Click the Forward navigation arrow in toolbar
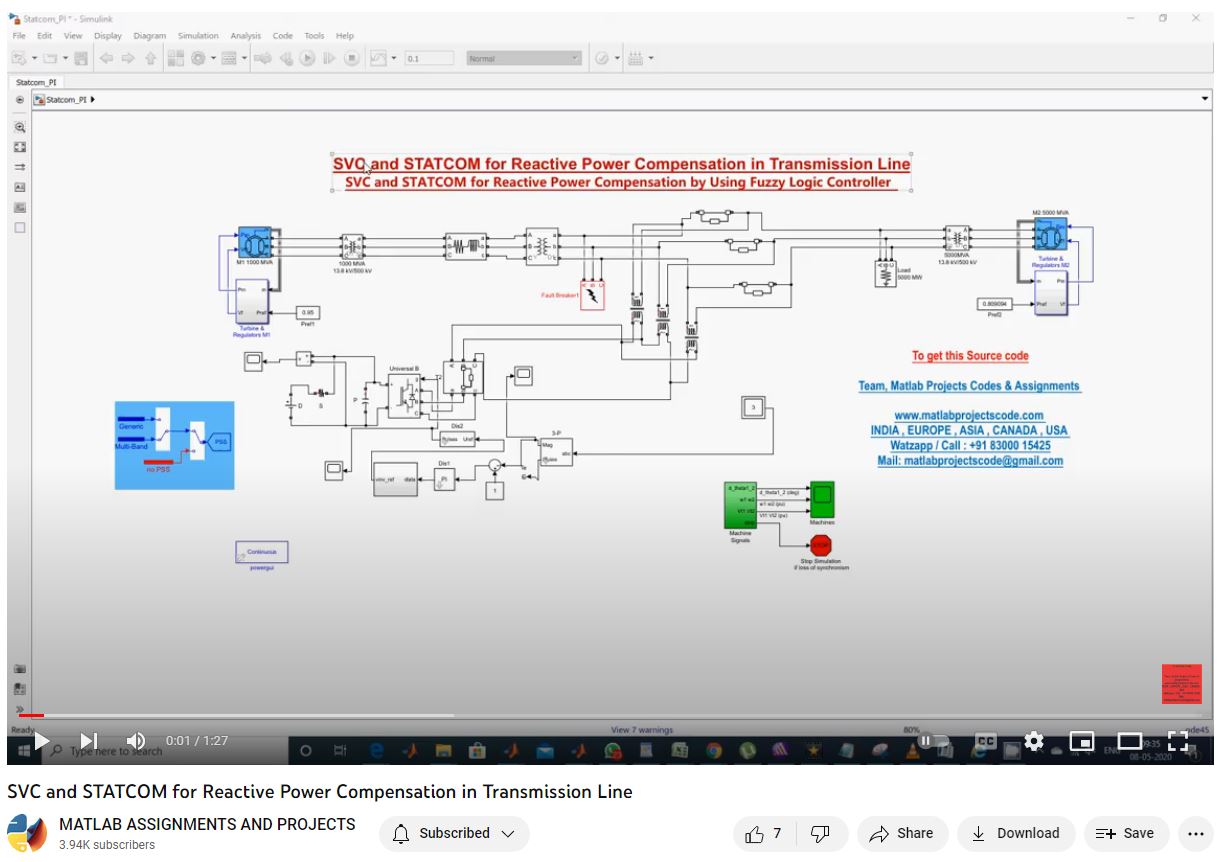 (x=128, y=59)
